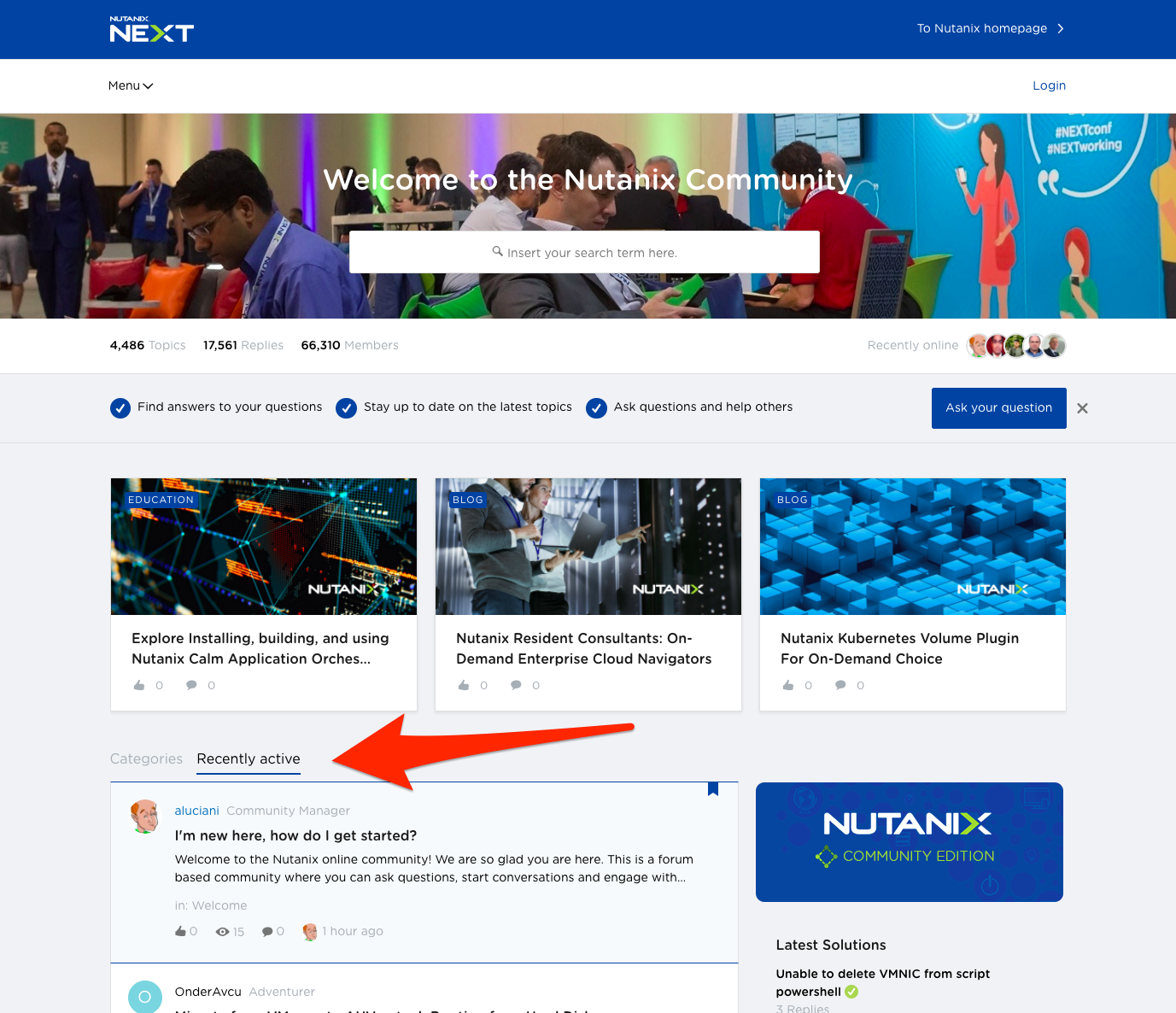This screenshot has height=1013, width=1176.
Task: Click the small avatar next to 1 hour ago
Action: [310, 932]
